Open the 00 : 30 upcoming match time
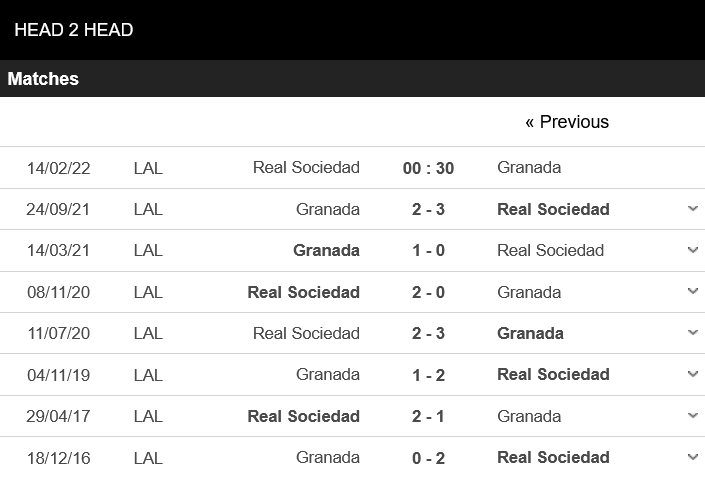The width and height of the screenshot is (705, 477). (428, 168)
